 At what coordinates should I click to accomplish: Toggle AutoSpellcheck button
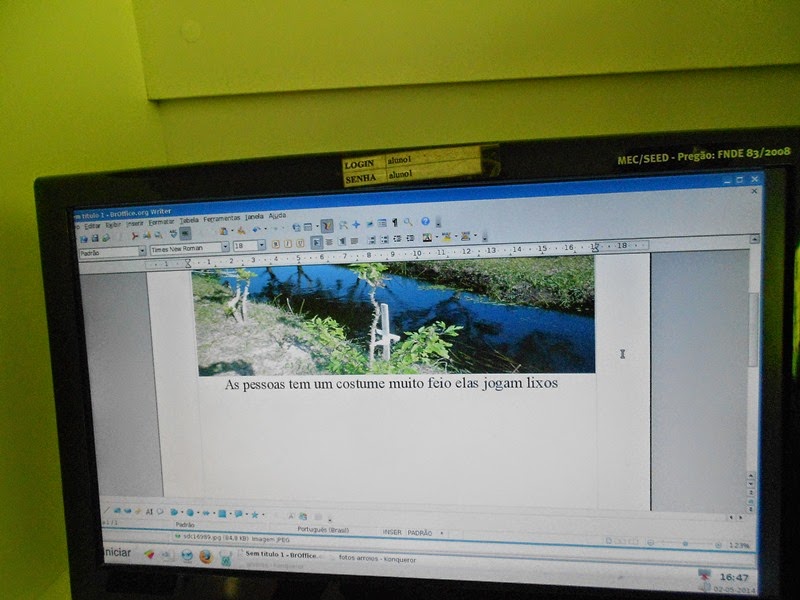click(x=185, y=233)
